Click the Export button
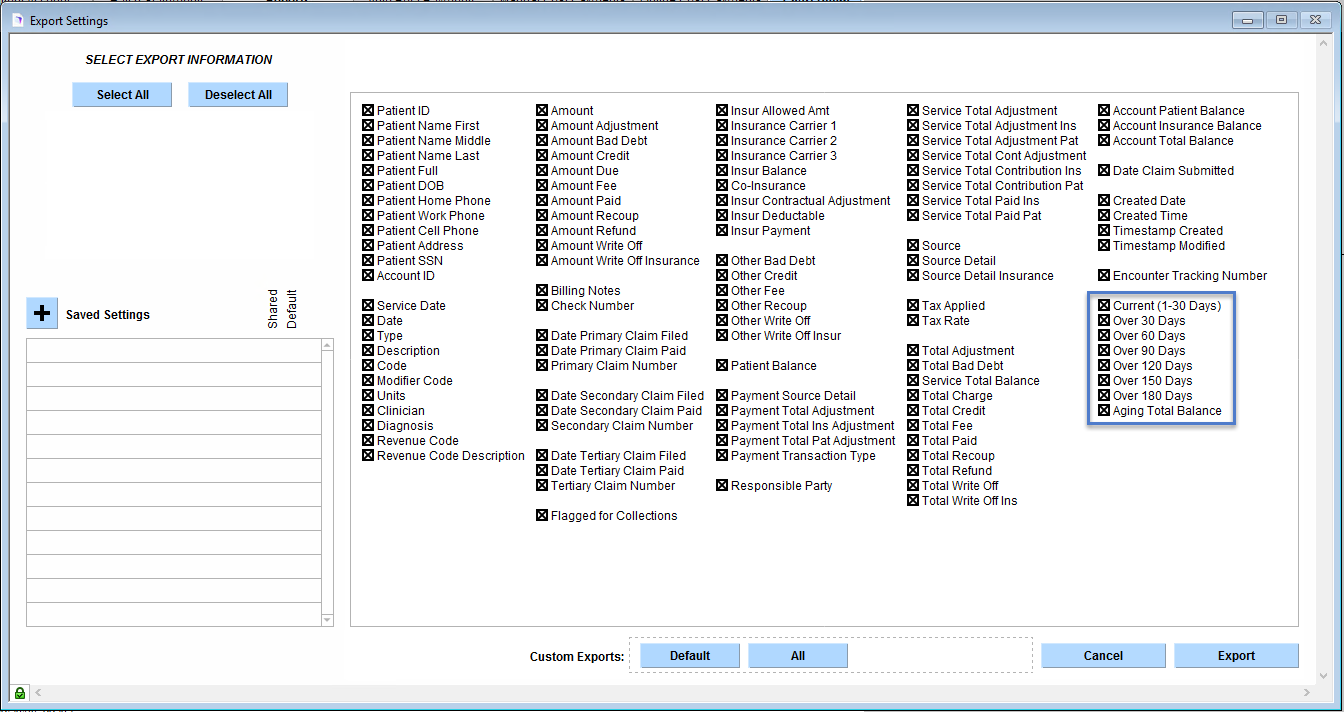Viewport: 1344px width, 712px height. coord(1236,656)
